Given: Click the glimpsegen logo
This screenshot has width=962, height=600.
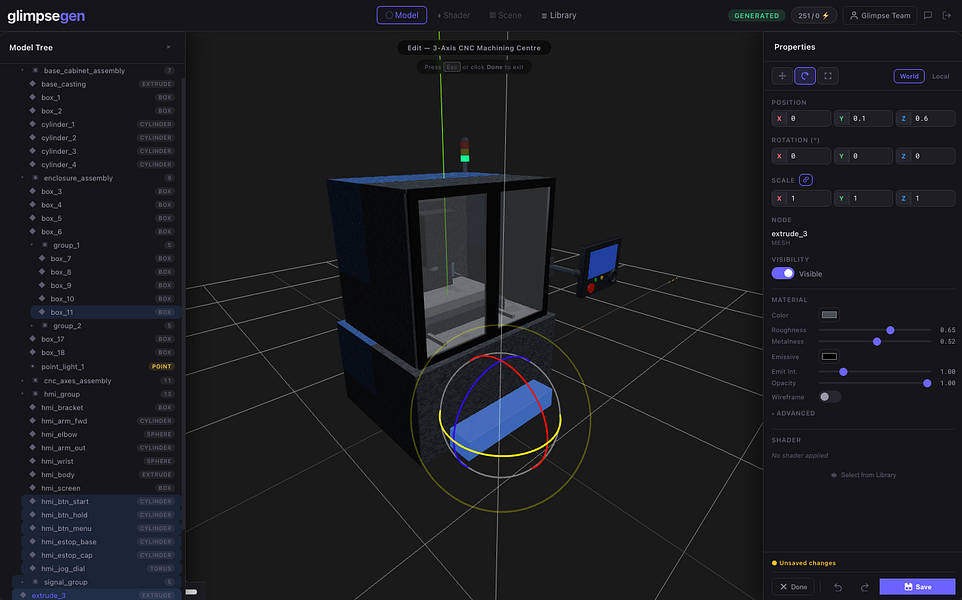Looking at the screenshot, I should [46, 16].
